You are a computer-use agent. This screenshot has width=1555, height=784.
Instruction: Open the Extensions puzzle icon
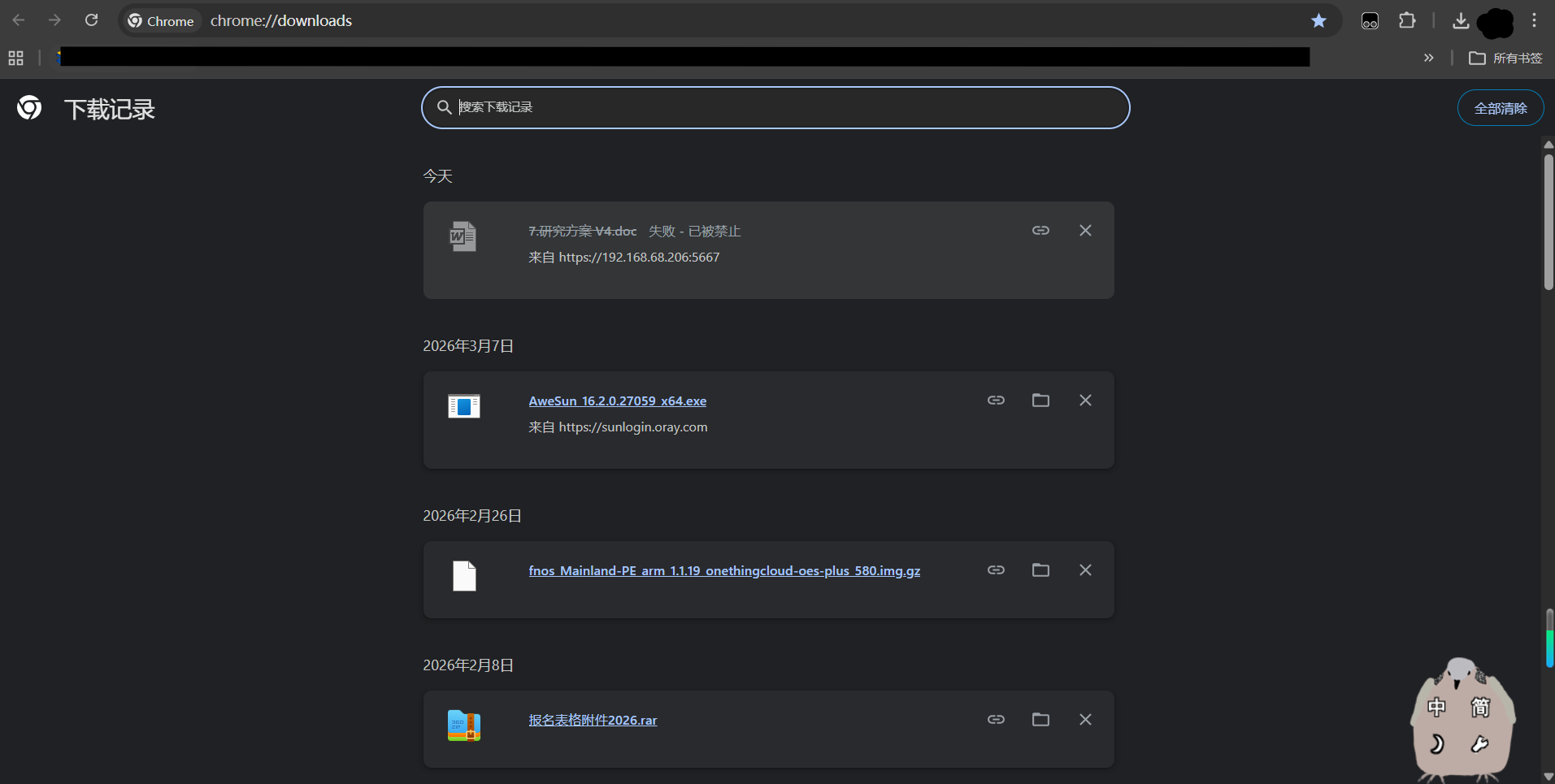click(x=1407, y=21)
